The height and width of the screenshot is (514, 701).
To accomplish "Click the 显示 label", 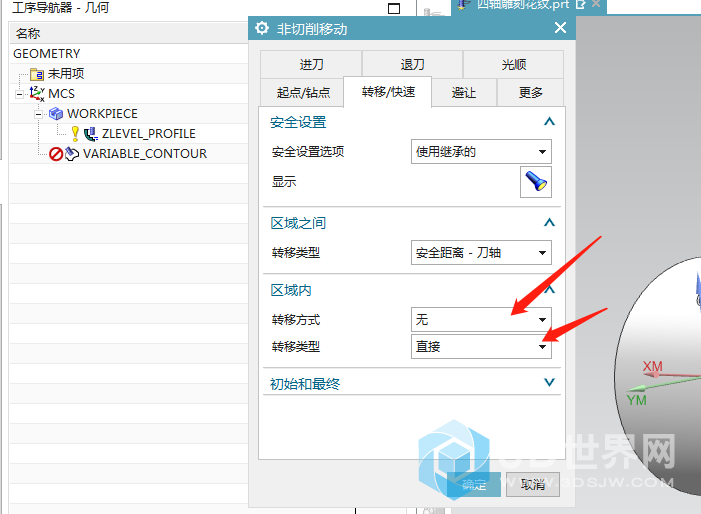I will point(284,181).
